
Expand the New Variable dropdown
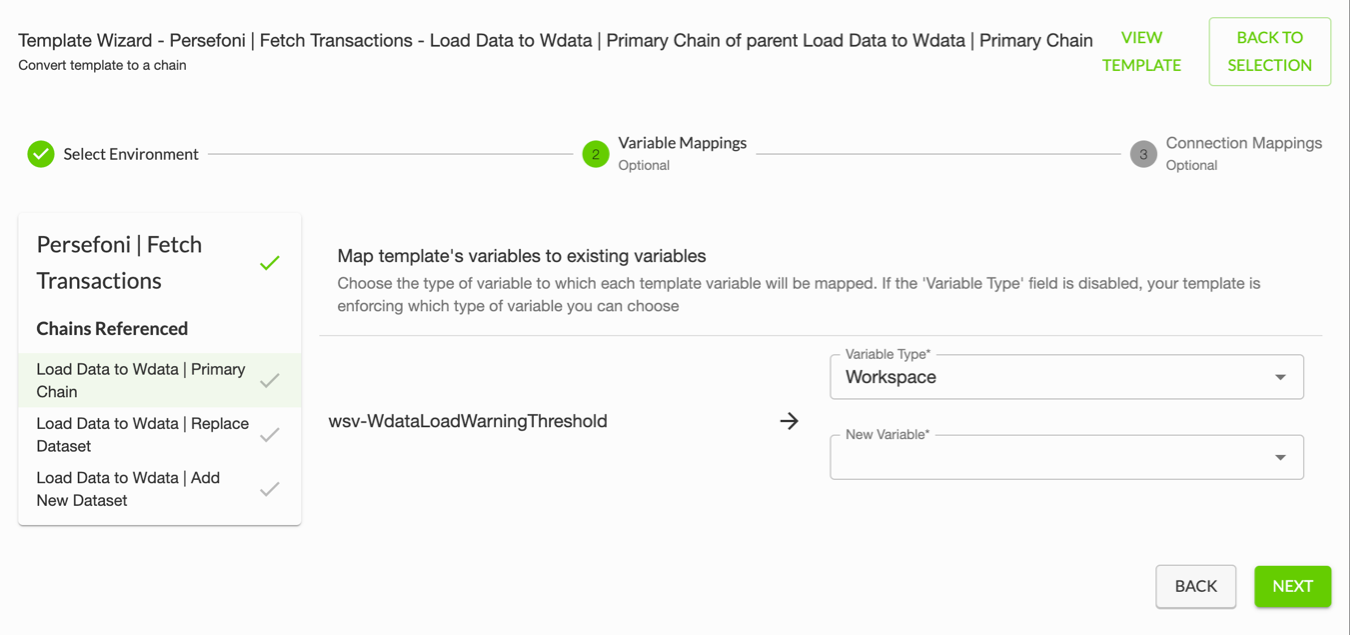1067,457
